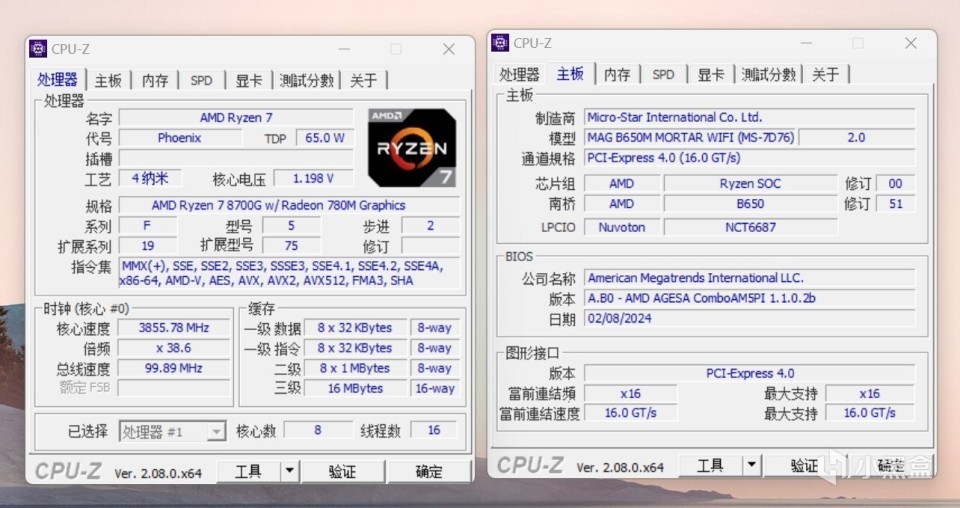Click the southbridge revision 51 value

(896, 204)
